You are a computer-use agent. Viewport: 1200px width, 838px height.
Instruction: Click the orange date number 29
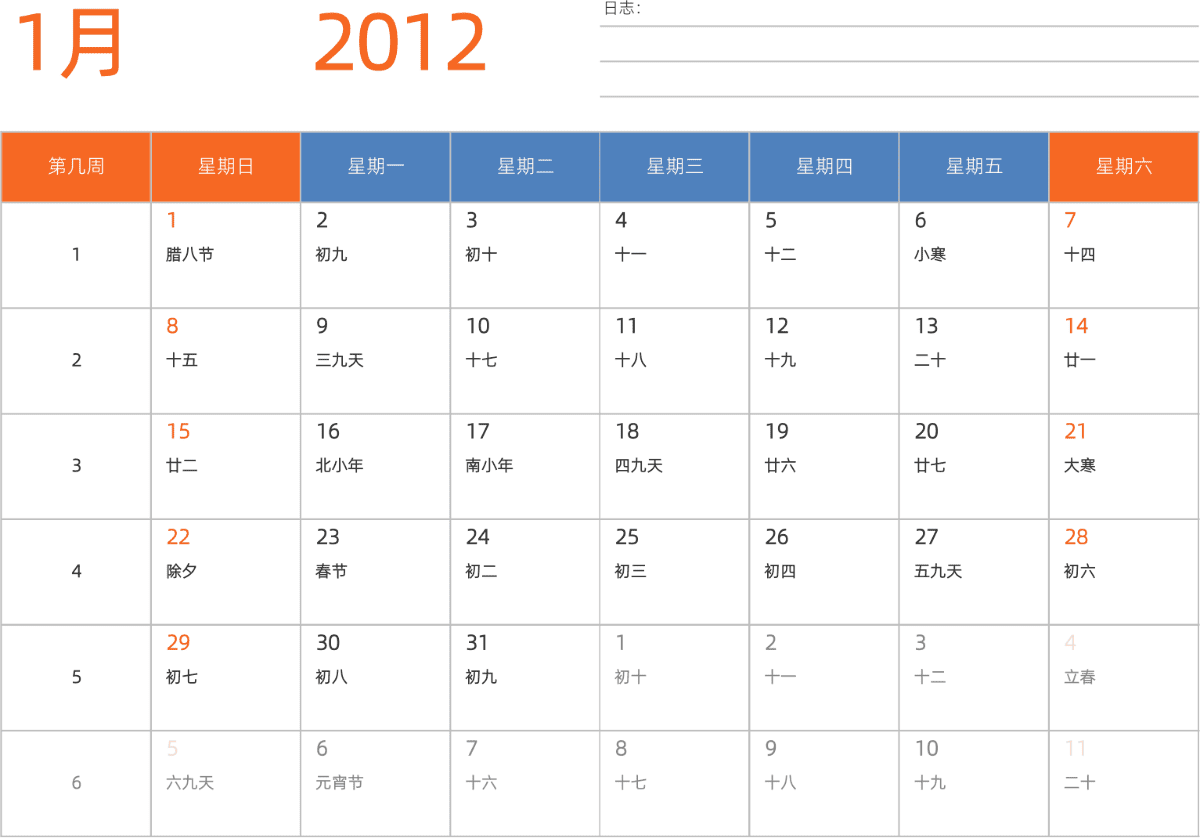(x=178, y=643)
